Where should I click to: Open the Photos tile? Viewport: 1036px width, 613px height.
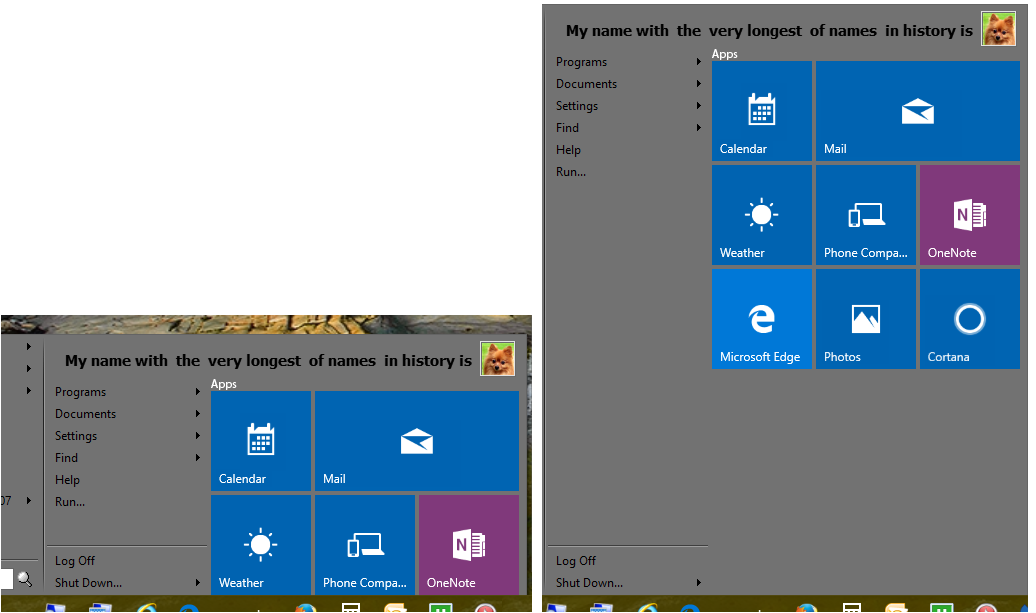pyautogui.click(x=865, y=319)
